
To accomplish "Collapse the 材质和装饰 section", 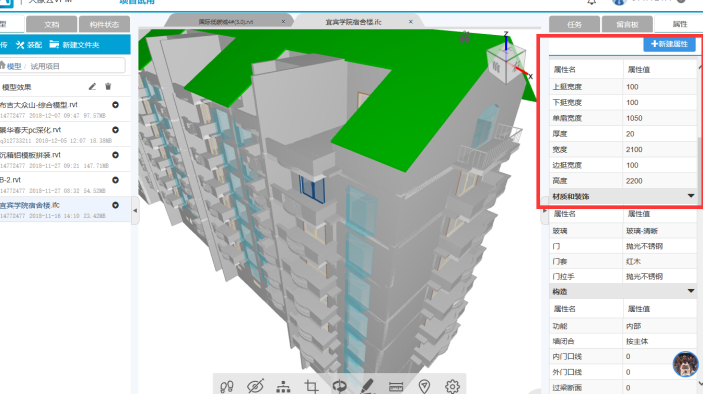I will click(691, 196).
